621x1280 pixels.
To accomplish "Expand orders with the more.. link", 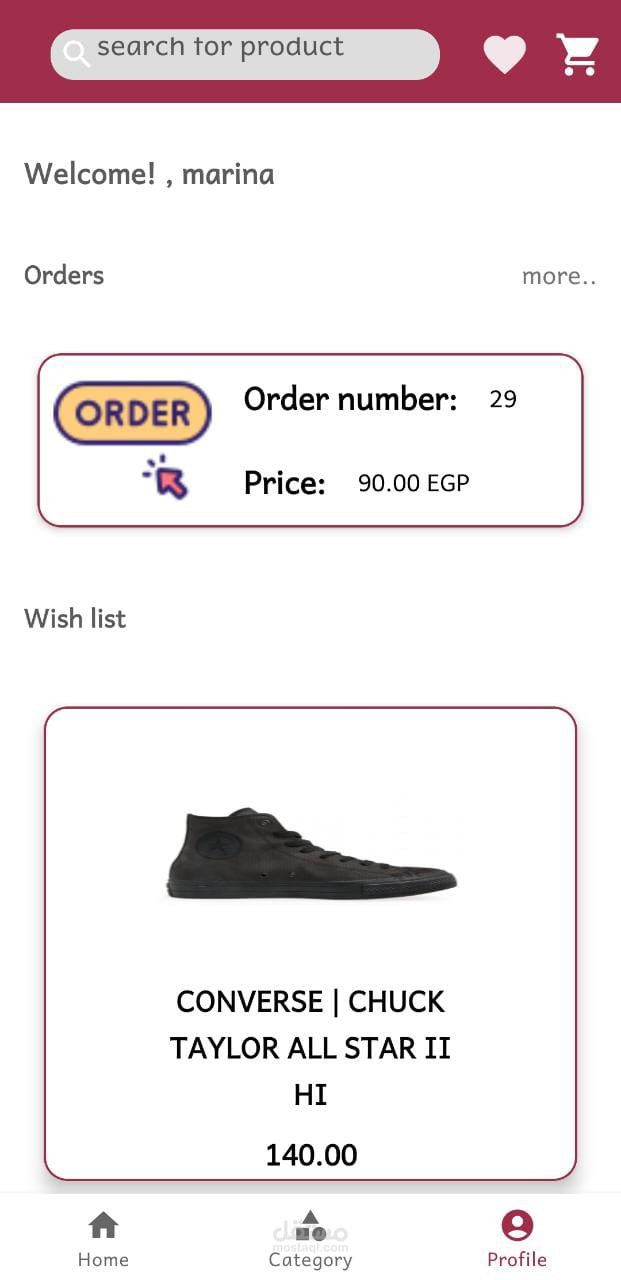I will tap(558, 276).
